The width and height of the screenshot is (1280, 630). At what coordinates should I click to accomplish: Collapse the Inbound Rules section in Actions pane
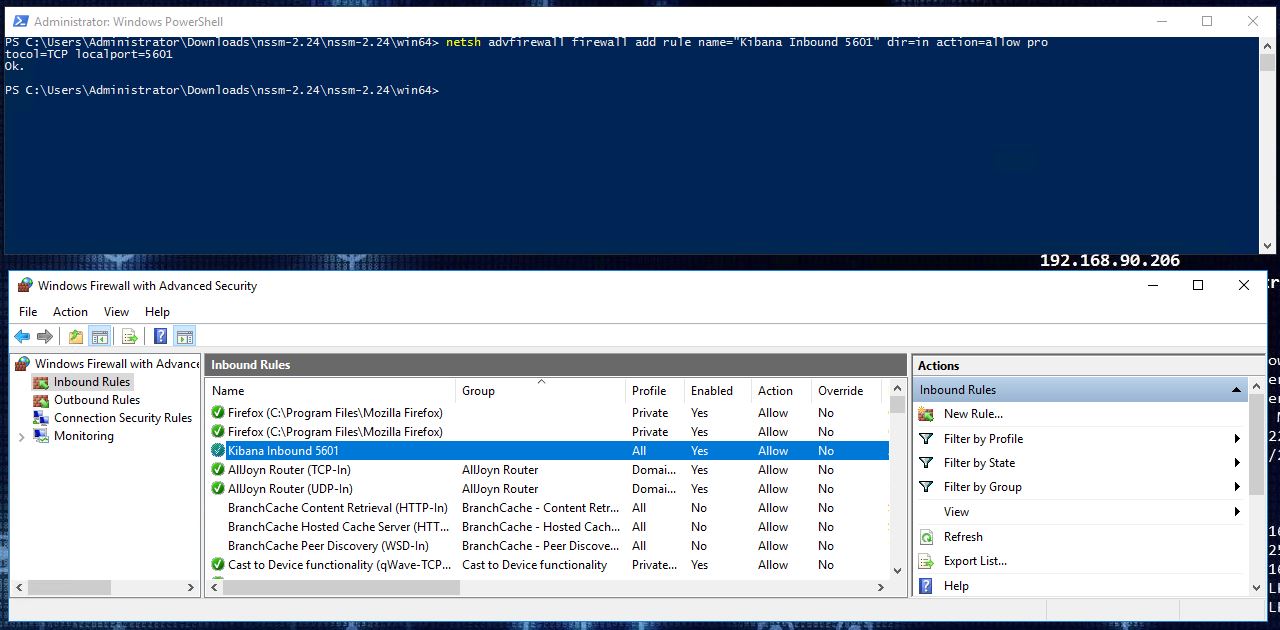click(1237, 390)
